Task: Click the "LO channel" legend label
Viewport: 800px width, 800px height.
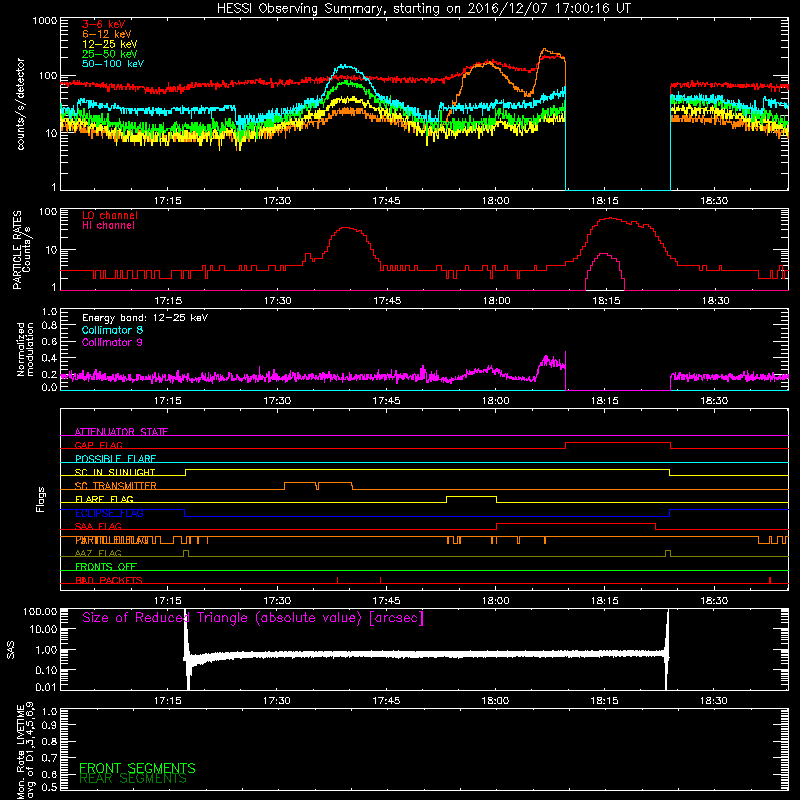Action: pyautogui.click(x=110, y=215)
